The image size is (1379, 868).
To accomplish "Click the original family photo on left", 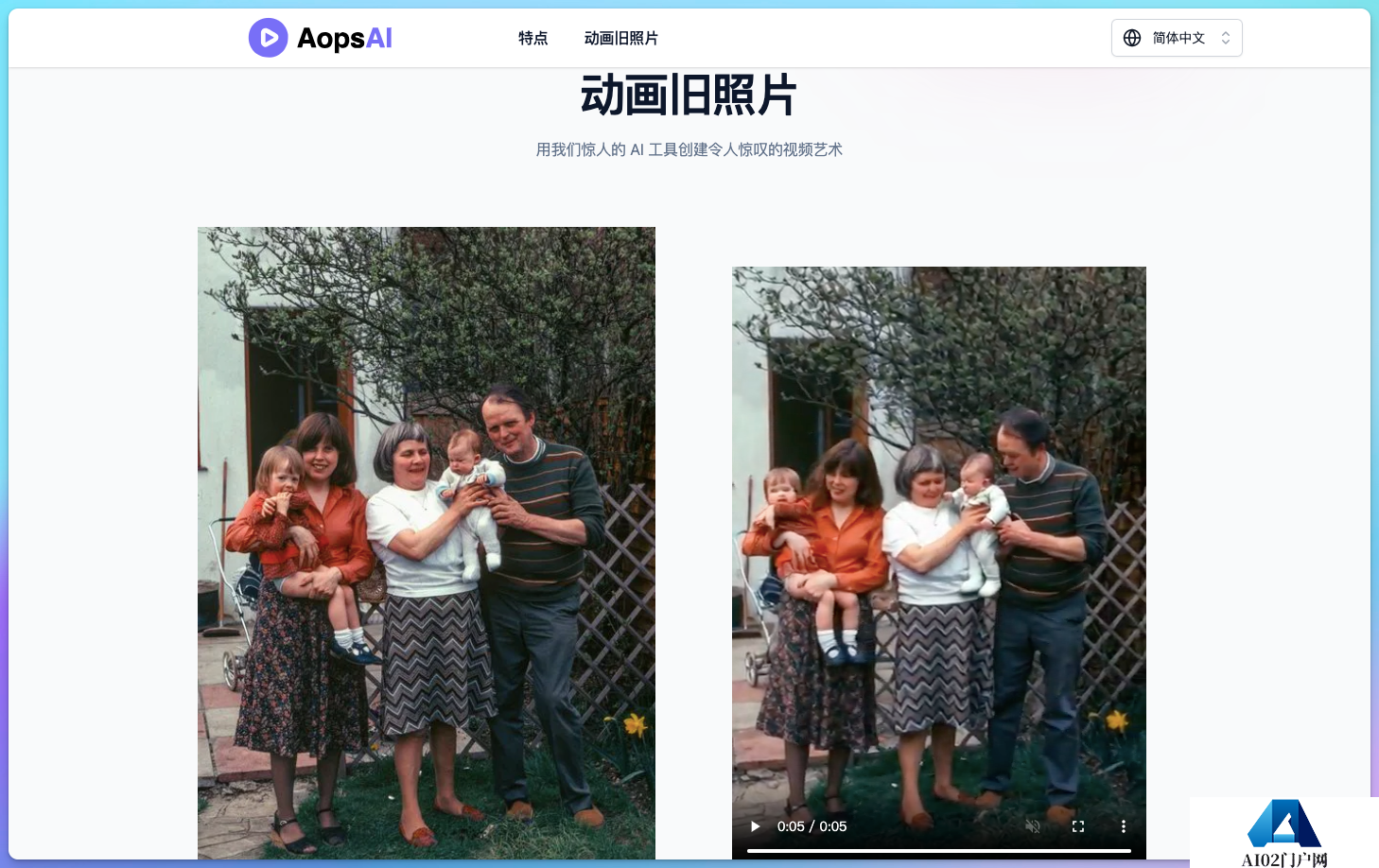I will [x=427, y=543].
